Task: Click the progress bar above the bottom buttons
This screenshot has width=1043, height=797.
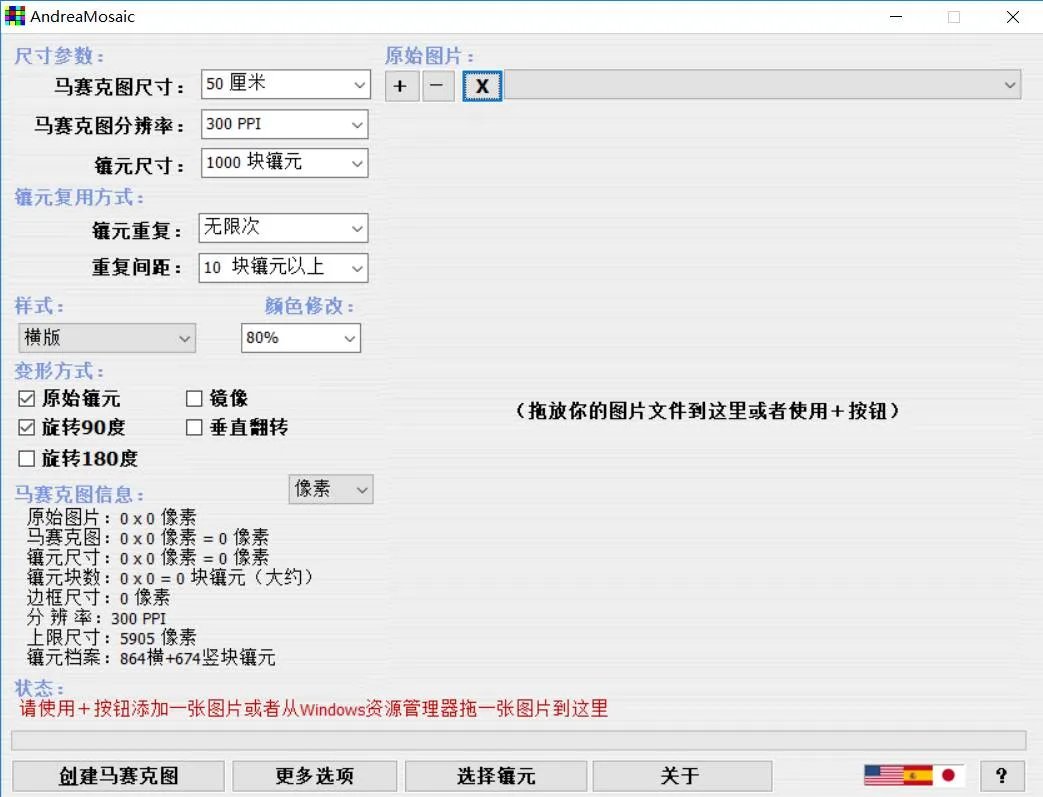Action: pos(519,740)
